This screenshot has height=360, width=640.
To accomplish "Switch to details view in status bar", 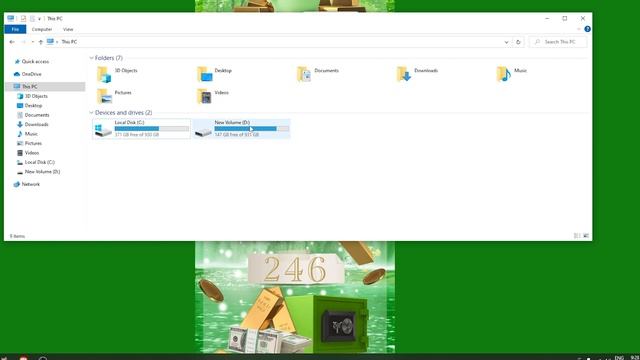I will (x=577, y=236).
